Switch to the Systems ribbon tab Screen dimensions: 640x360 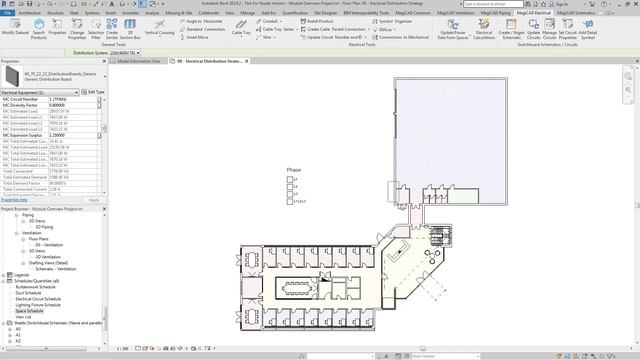(92, 13)
